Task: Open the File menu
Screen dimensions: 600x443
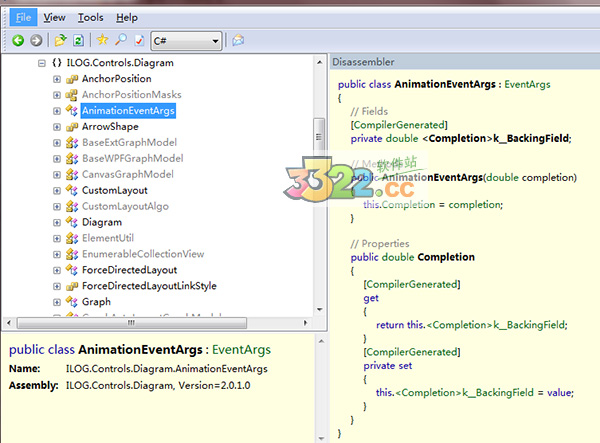Action: [23, 18]
